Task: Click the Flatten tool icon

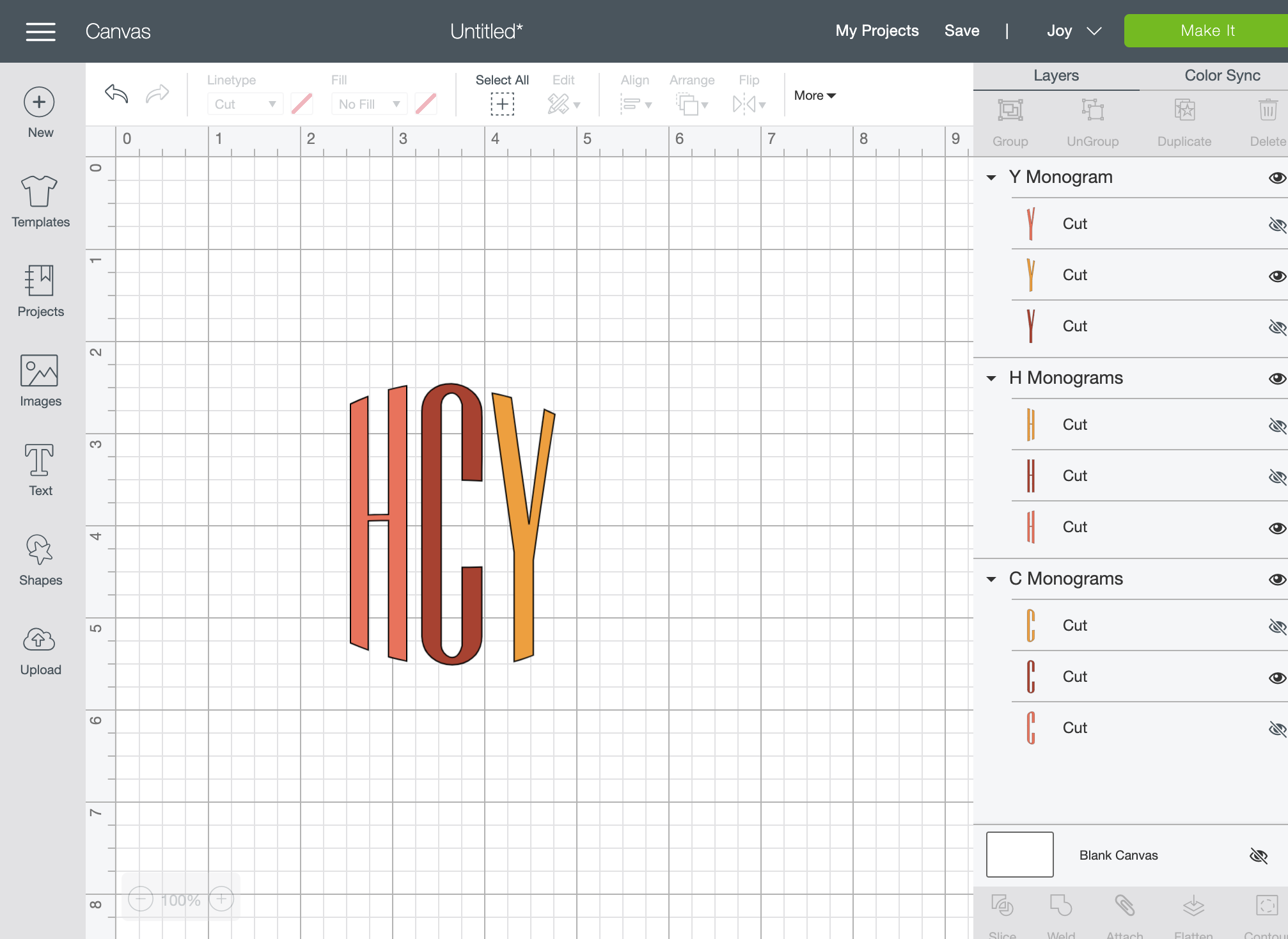Action: 1193,906
